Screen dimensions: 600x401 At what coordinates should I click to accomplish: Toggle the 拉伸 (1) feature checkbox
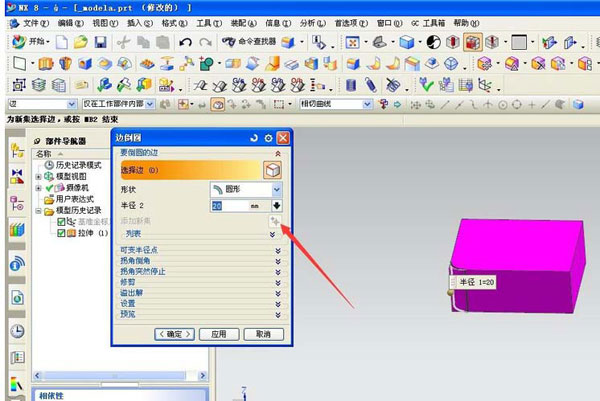pyautogui.click(x=61, y=233)
